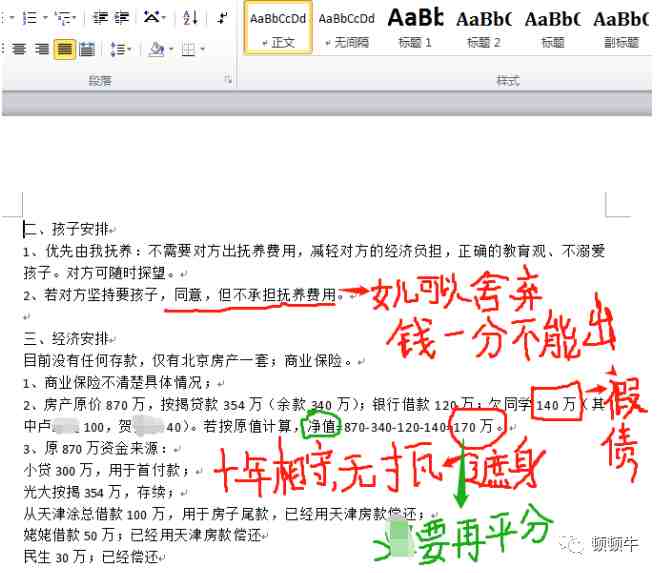Click the text 银行借款120万
Screen dimensions: 660x573
coord(425,405)
